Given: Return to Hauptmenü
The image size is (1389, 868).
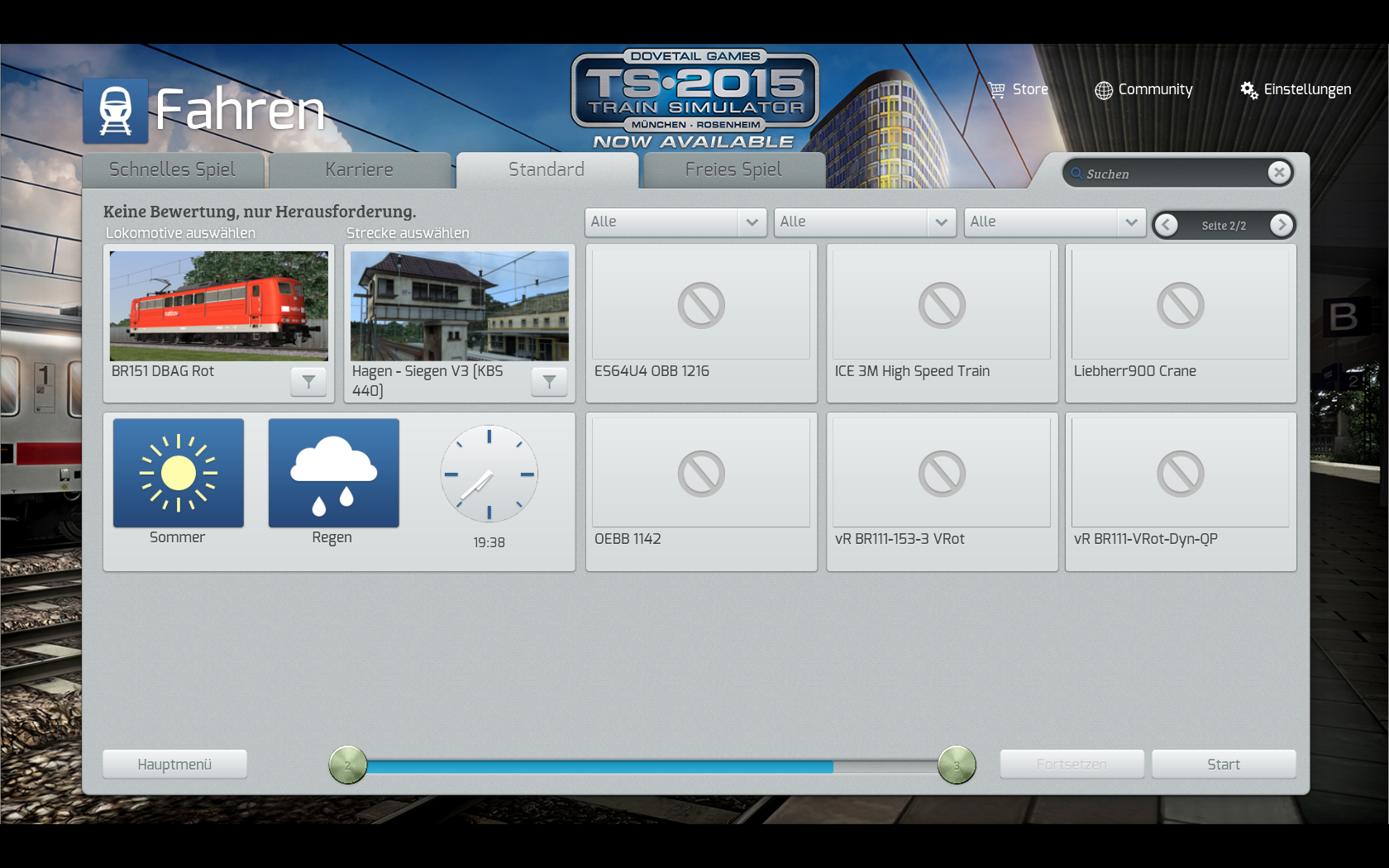Looking at the screenshot, I should [174, 764].
